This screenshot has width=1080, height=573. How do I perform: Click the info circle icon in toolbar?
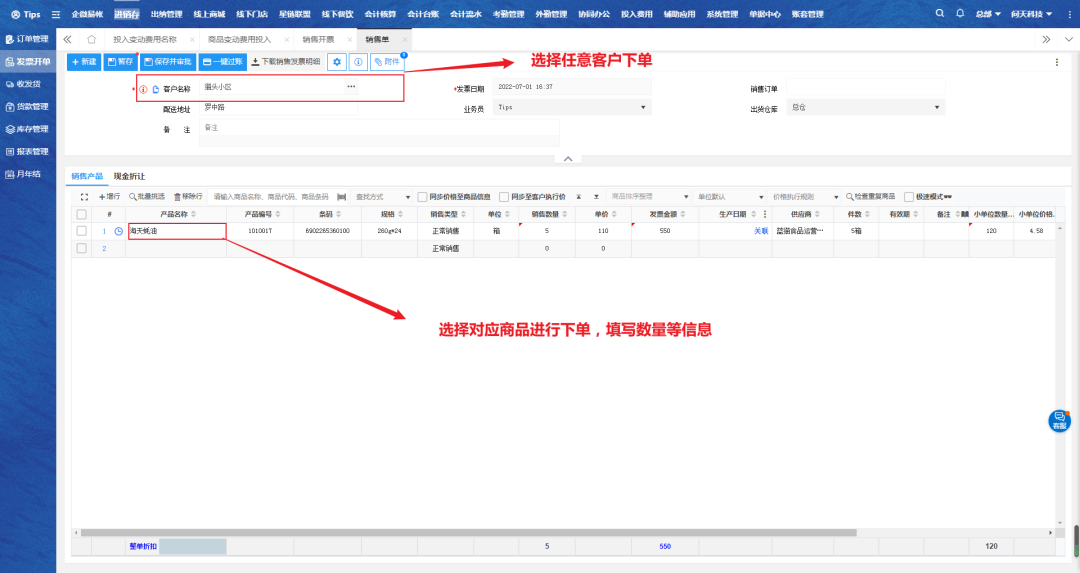pyautogui.click(x=358, y=62)
